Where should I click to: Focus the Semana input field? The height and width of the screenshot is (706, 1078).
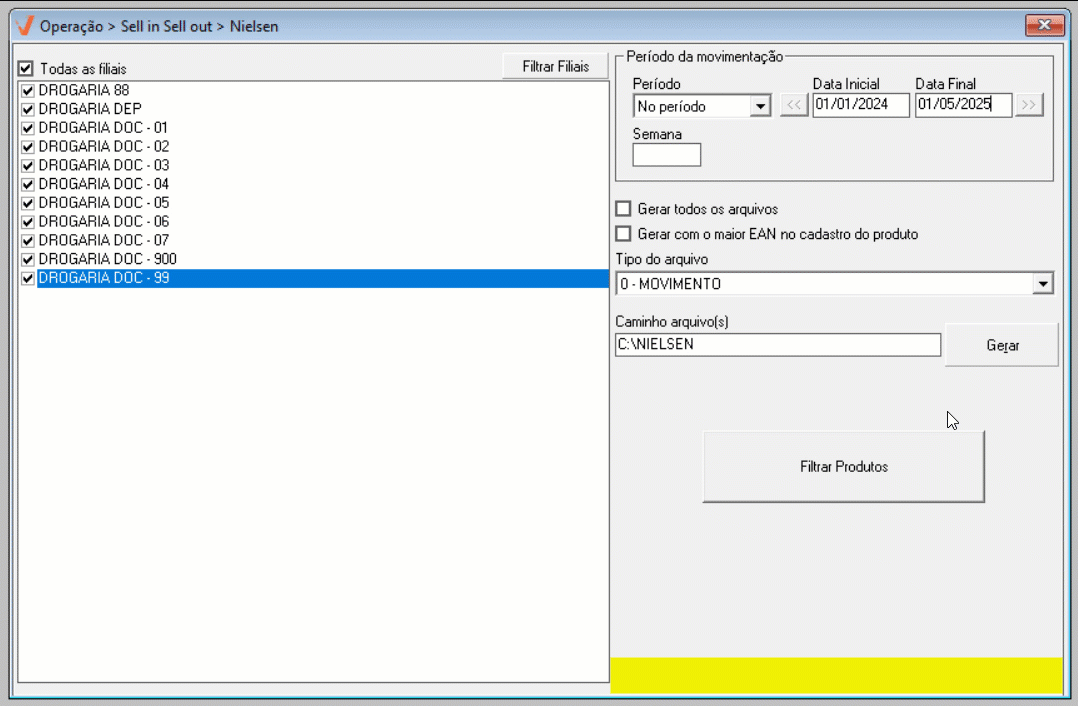(666, 155)
